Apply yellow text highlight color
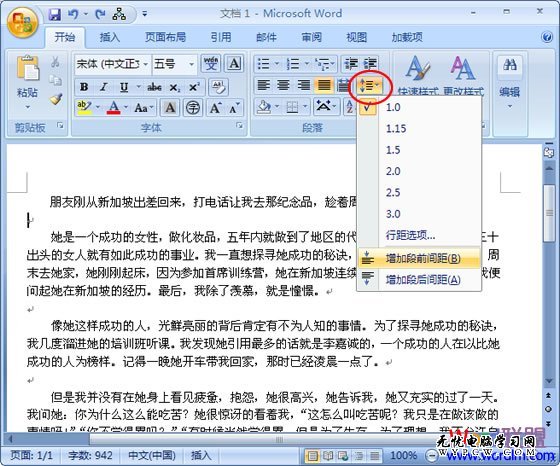Image resolution: width=560 pixels, height=466 pixels. (x=84, y=107)
